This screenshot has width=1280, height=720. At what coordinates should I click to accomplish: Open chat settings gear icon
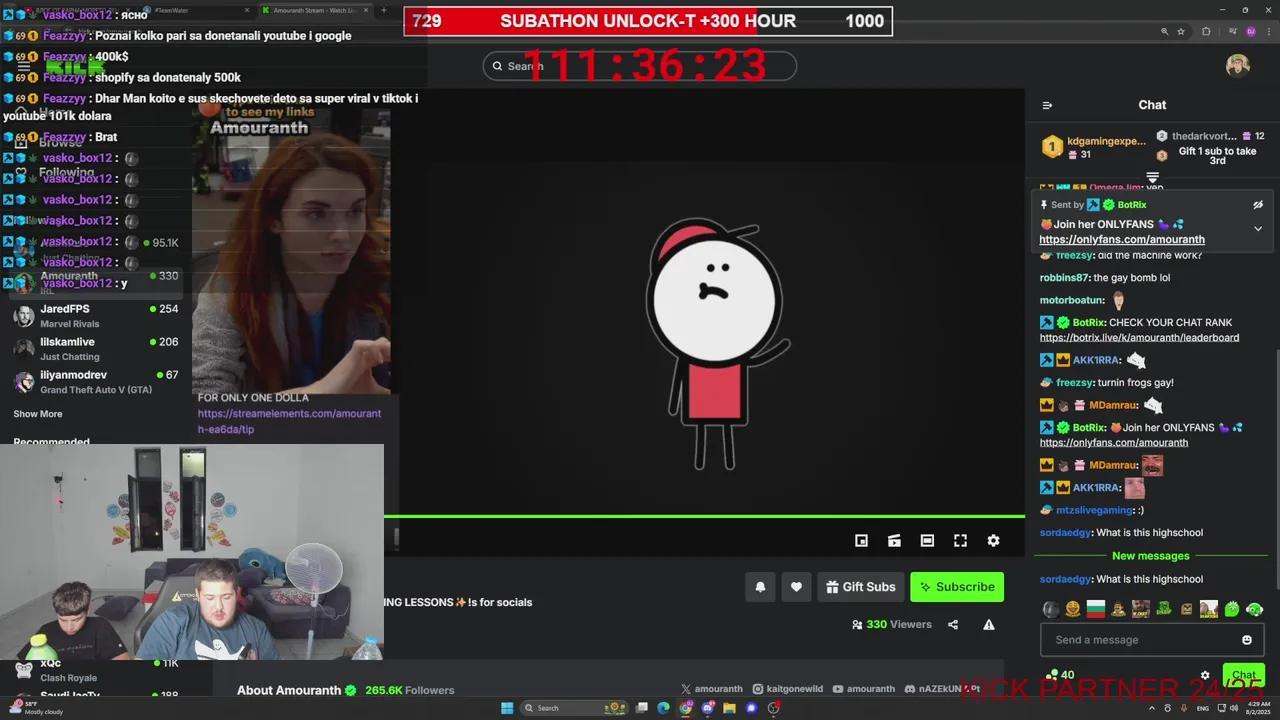(1205, 676)
